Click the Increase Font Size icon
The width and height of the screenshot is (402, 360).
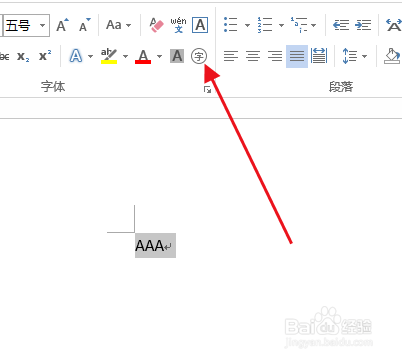(x=62, y=25)
